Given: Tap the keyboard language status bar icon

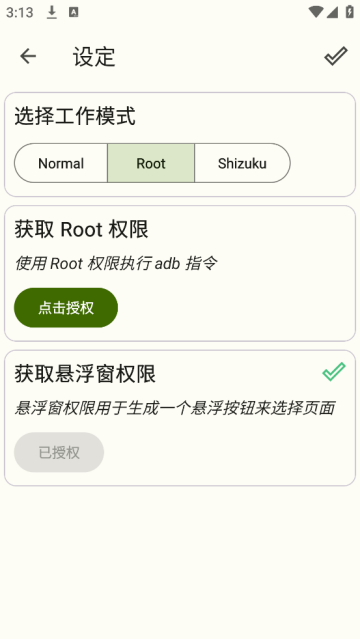Looking at the screenshot, I should (73, 13).
